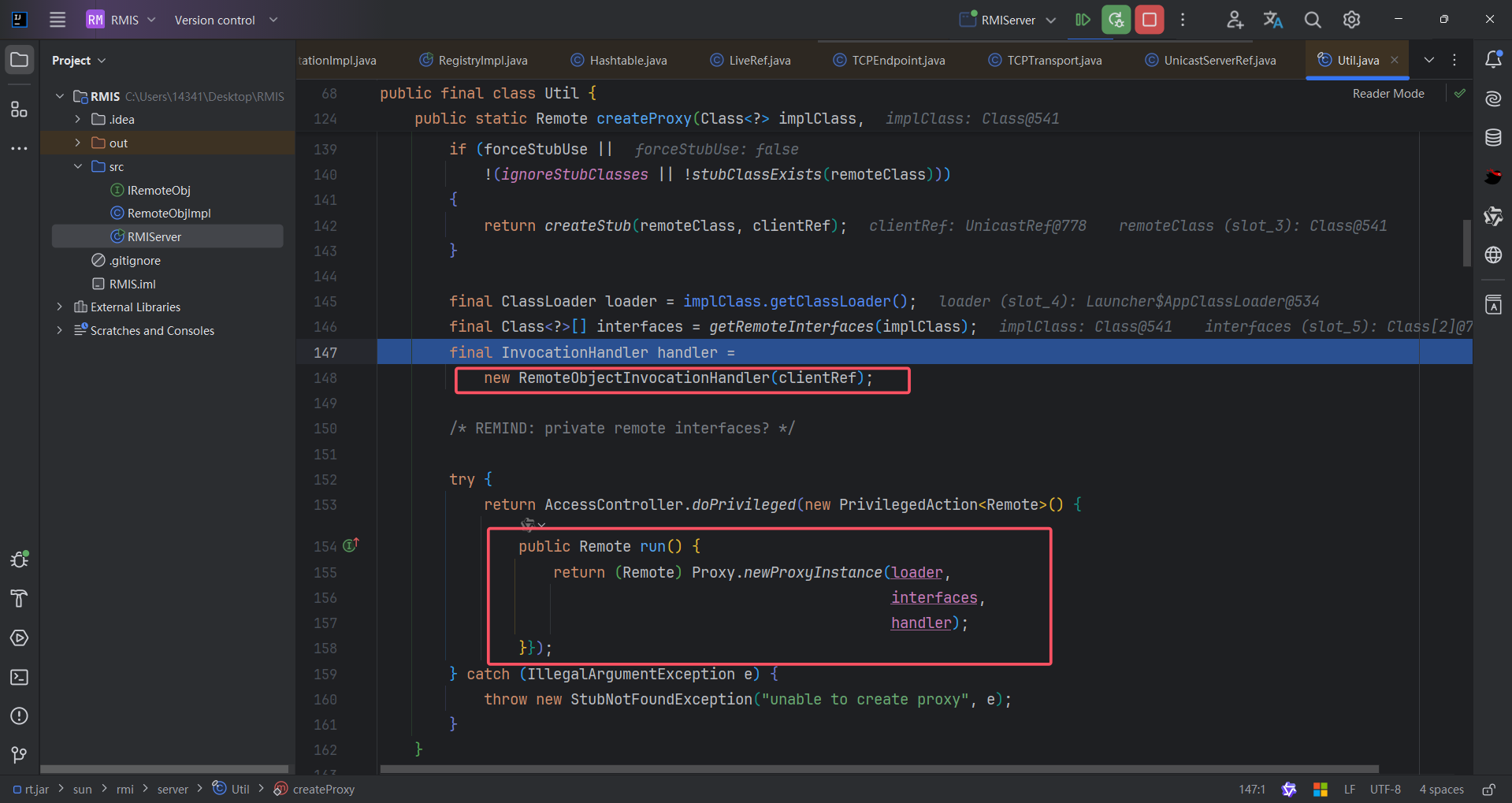
Task: Click the server breadcrumb
Action: tap(173, 789)
